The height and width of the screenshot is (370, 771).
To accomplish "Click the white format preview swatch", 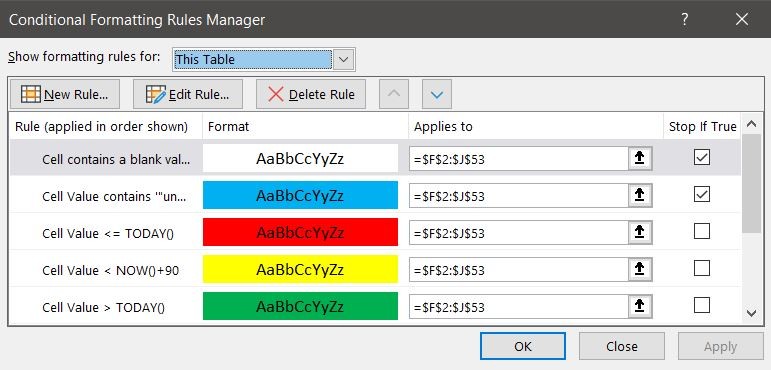I will coord(300,158).
